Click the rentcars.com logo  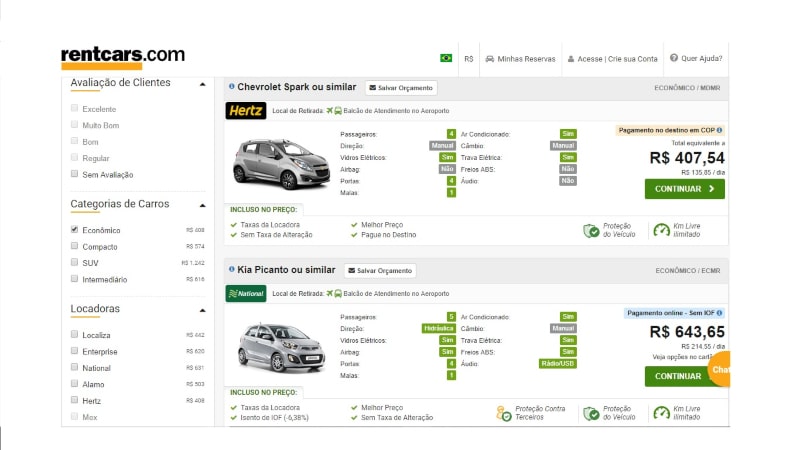pyautogui.click(x=122, y=57)
